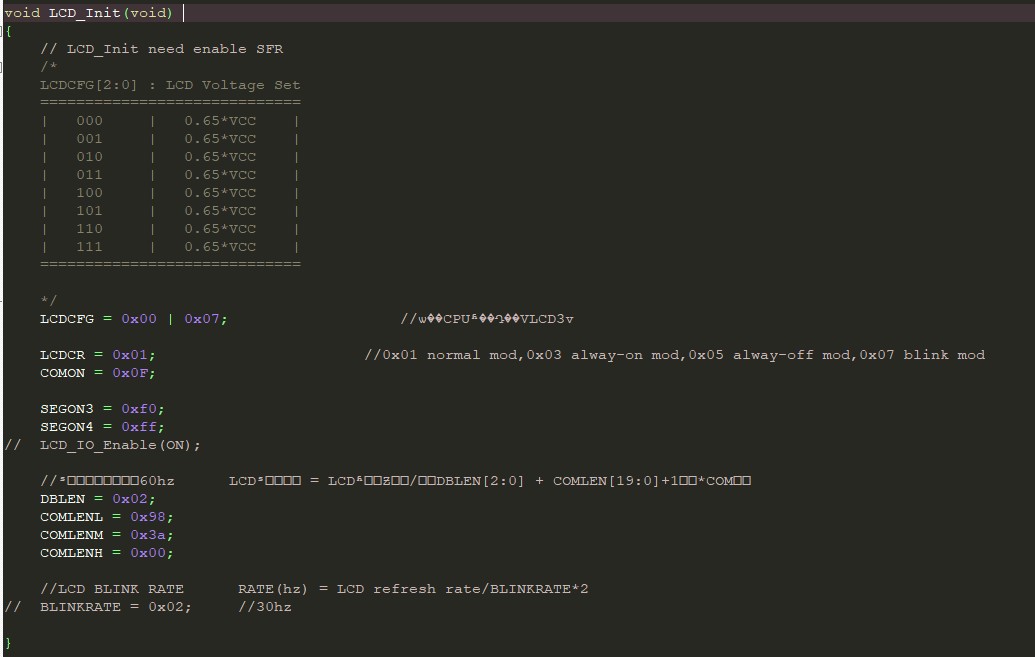Viewport: 1035px width, 657px height.
Task: Click the '//30hz' comment
Action: pyautogui.click(x=265, y=607)
